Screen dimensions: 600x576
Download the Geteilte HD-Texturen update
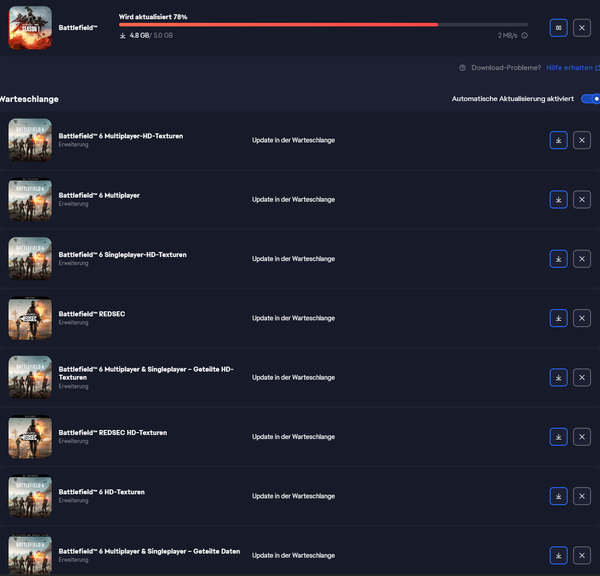pos(558,377)
